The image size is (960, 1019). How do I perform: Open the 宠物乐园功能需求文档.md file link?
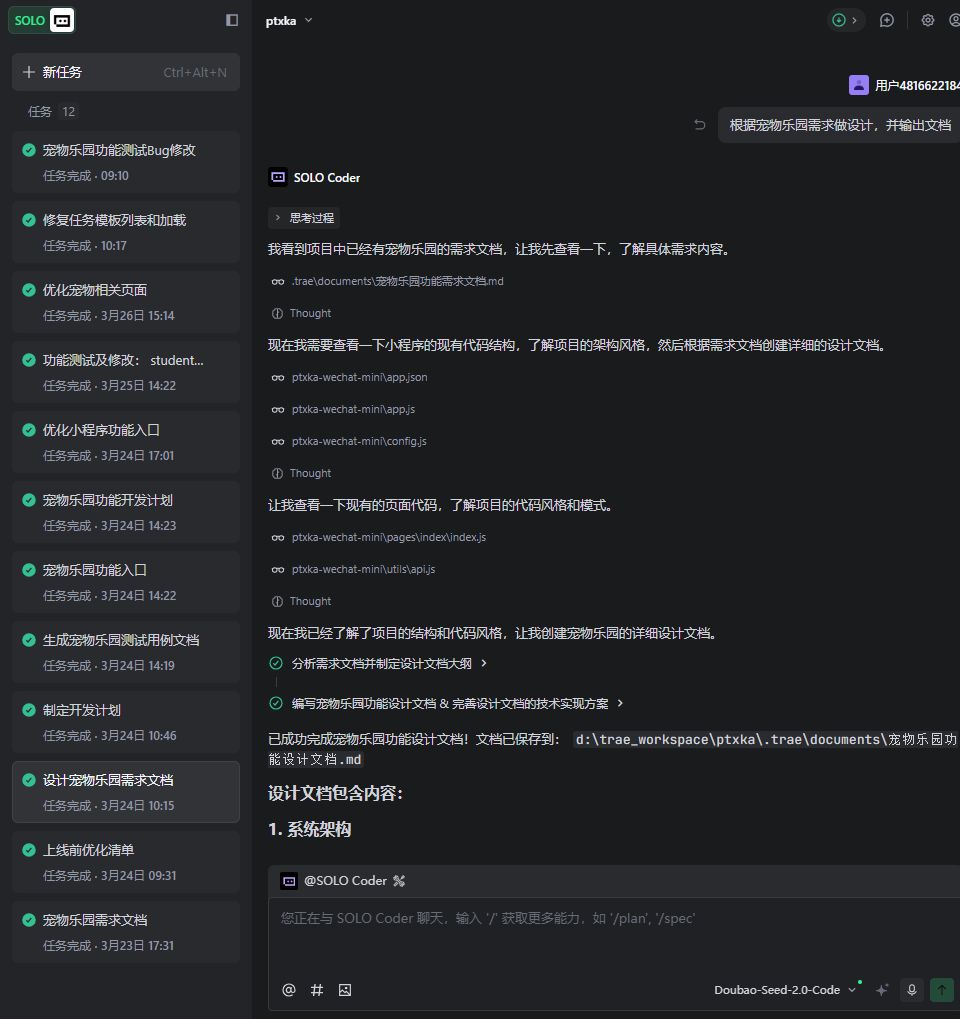click(x=397, y=281)
